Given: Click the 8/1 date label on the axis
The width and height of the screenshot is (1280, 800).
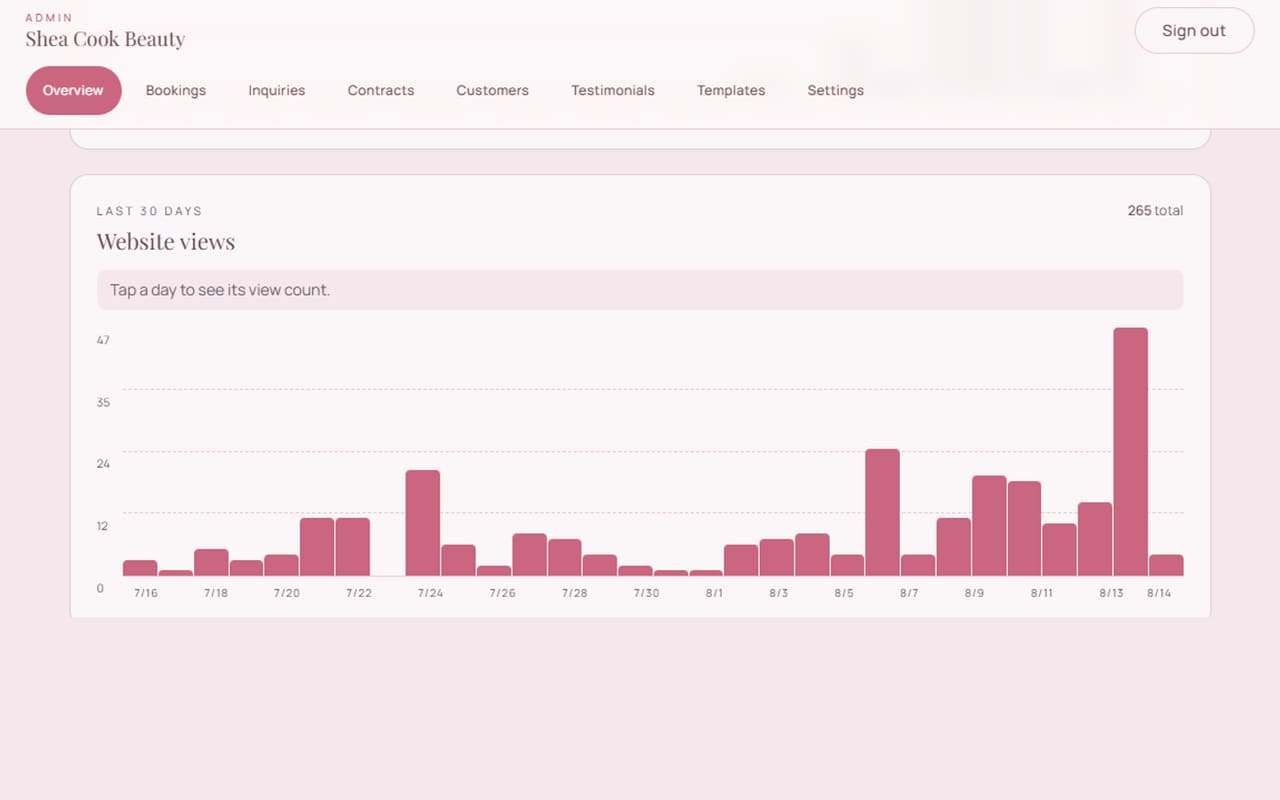Looking at the screenshot, I should click(714, 593).
